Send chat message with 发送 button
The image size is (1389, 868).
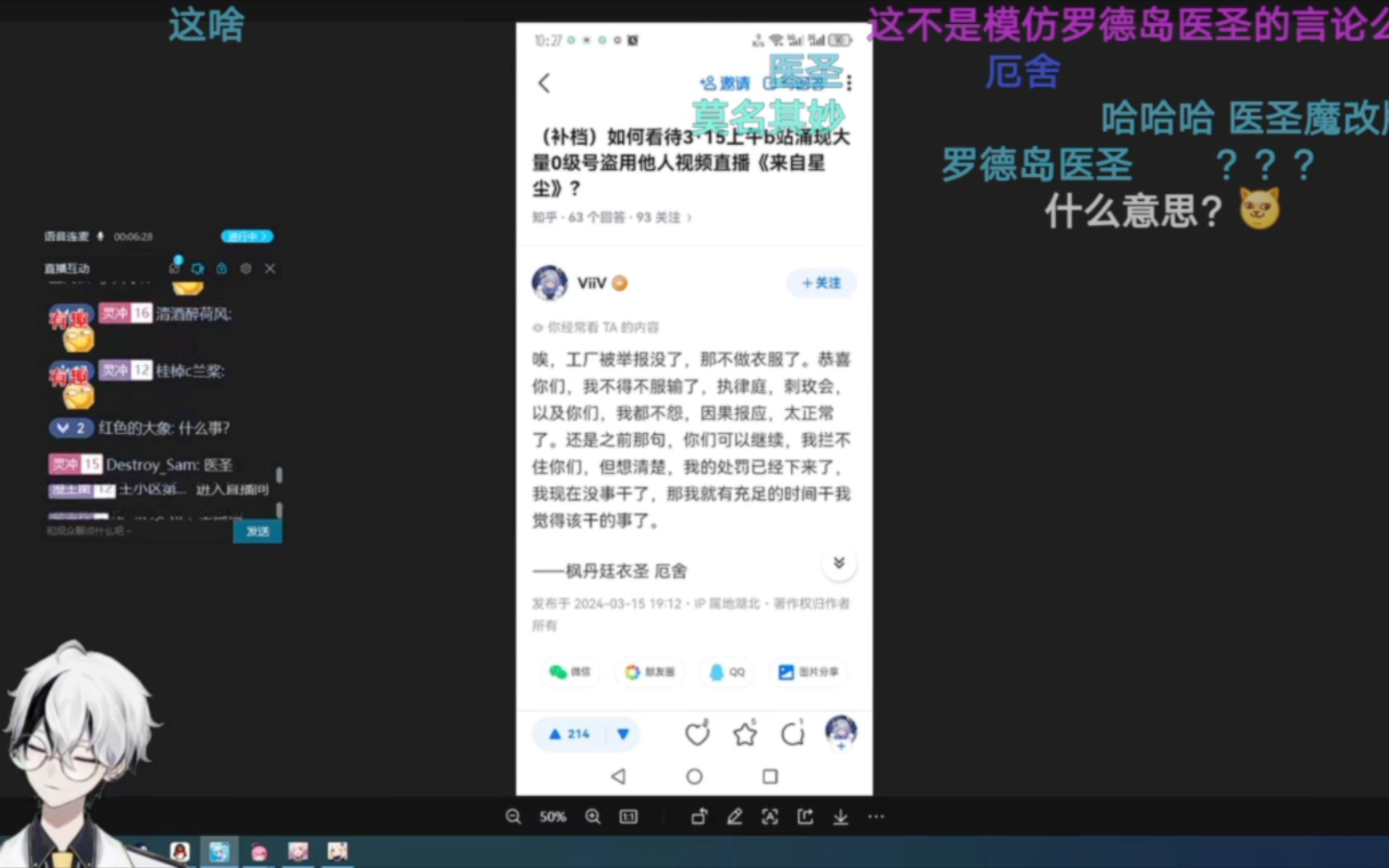click(257, 531)
